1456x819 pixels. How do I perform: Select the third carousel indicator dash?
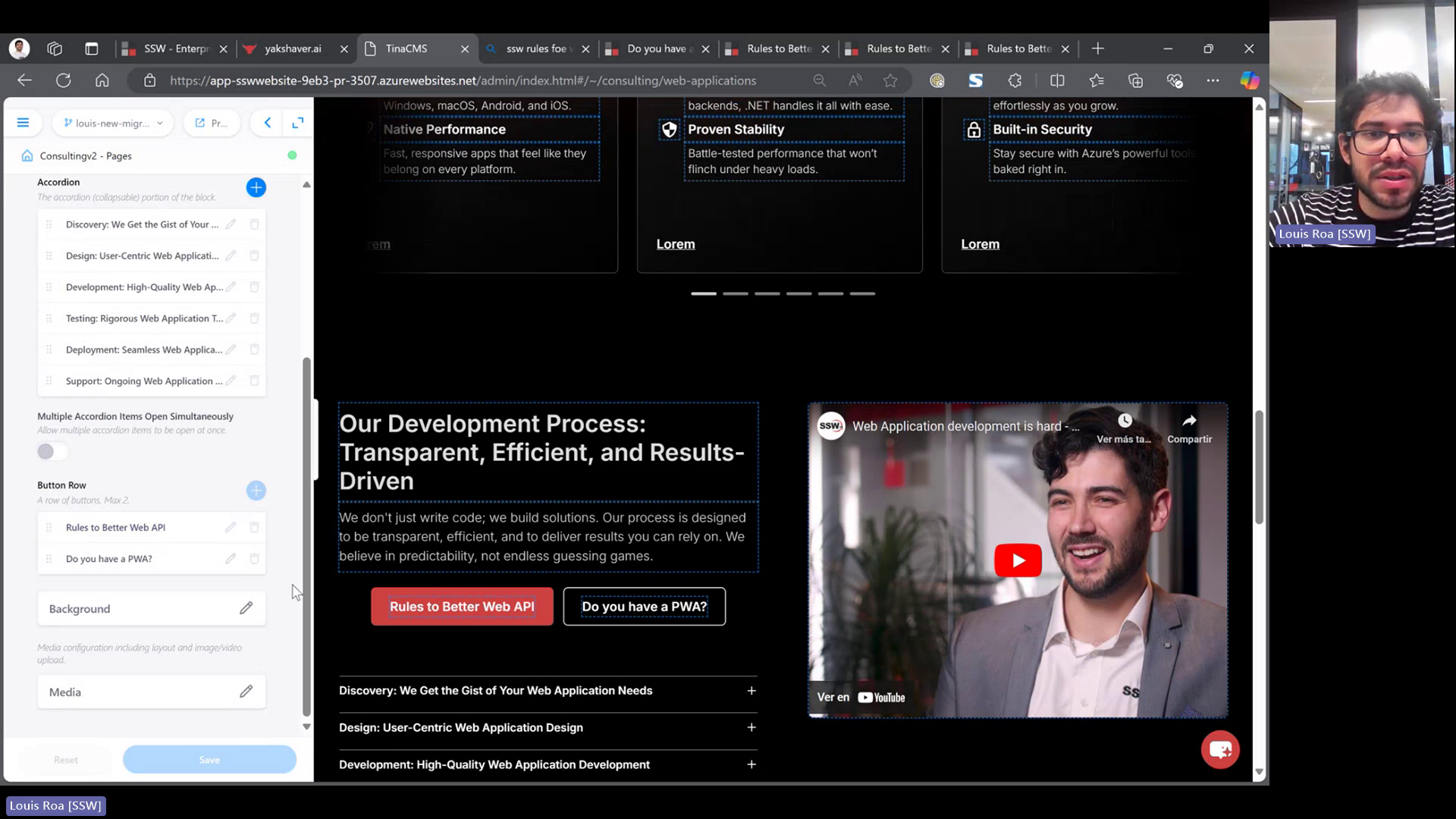[x=767, y=293]
